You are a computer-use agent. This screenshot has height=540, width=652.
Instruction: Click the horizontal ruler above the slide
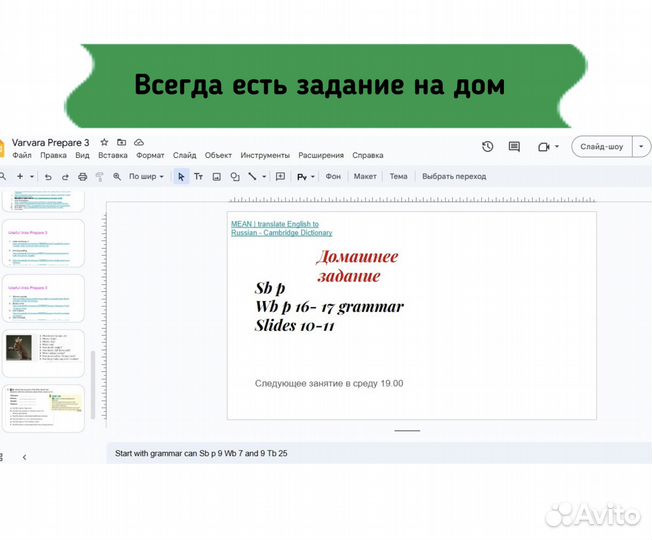click(x=412, y=200)
